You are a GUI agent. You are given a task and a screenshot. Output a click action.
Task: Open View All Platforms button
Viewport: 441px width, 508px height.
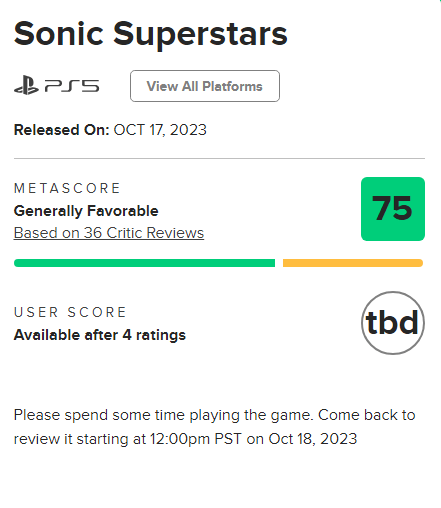tap(205, 86)
